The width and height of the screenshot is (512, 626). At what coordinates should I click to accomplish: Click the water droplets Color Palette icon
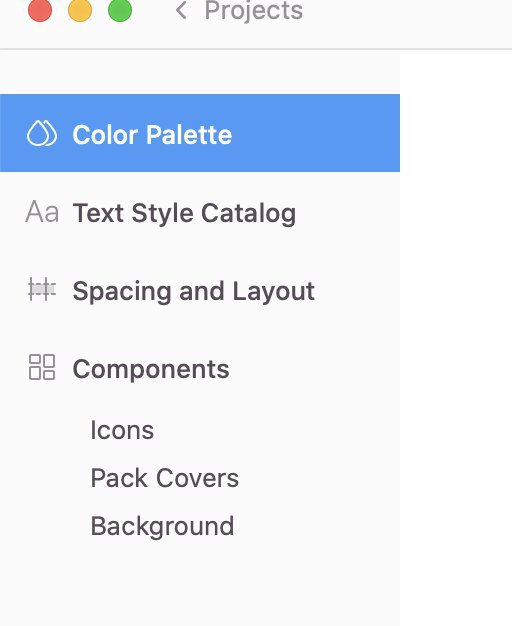click(x=42, y=133)
